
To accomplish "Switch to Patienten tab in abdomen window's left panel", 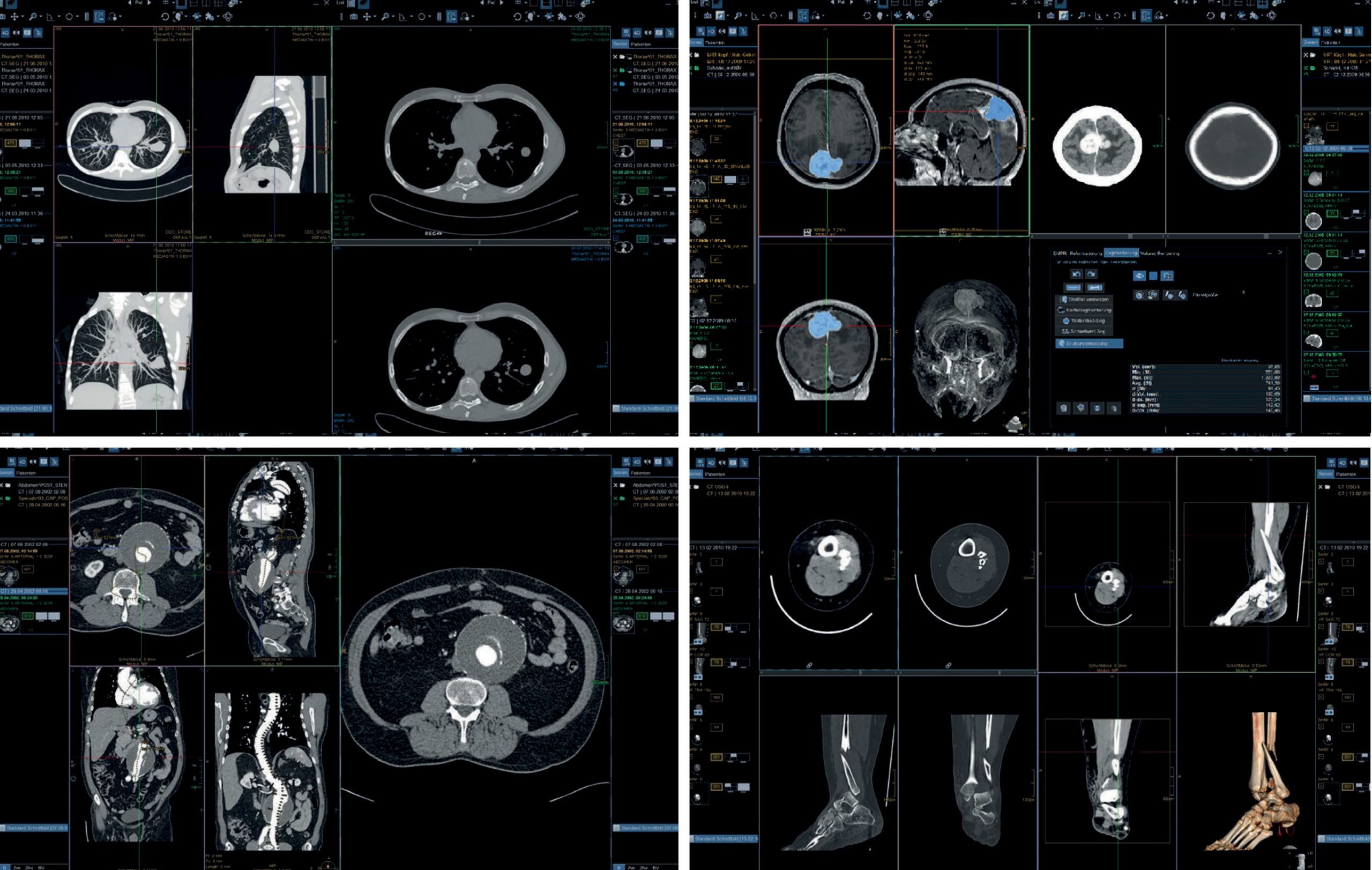I will 26,473.
